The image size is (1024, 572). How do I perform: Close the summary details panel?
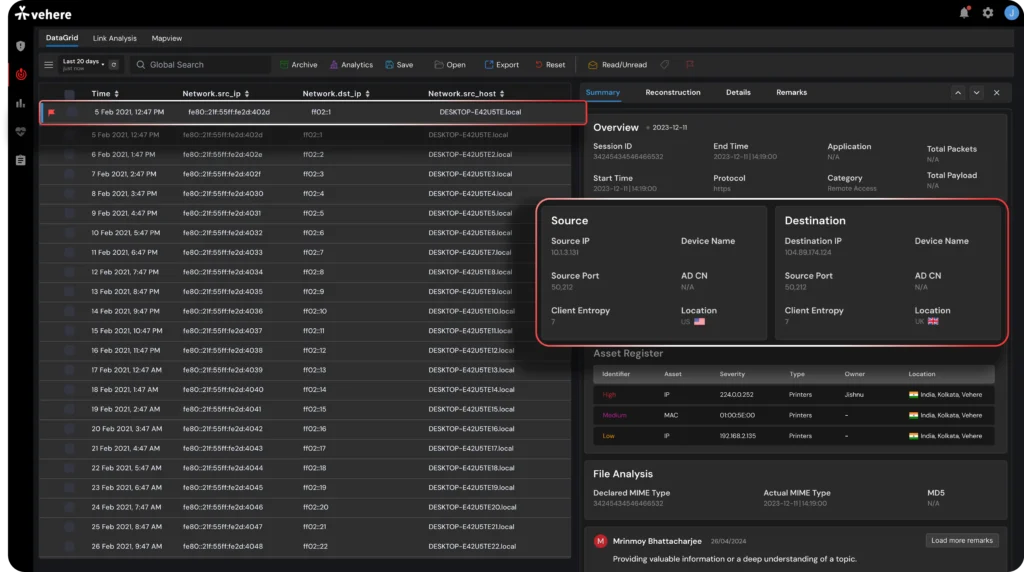coord(997,93)
